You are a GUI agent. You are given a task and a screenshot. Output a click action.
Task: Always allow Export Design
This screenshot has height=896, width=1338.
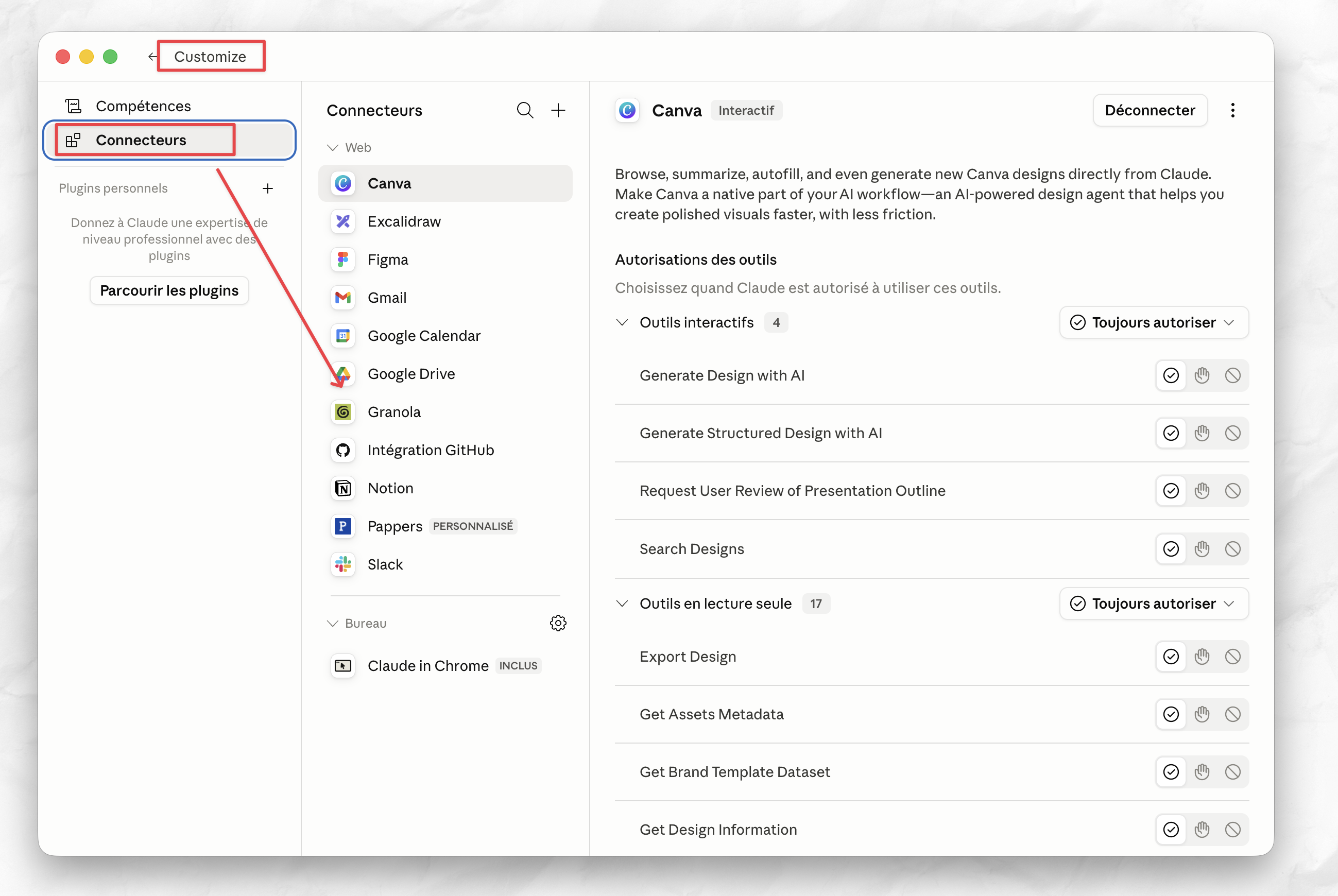(x=1171, y=657)
